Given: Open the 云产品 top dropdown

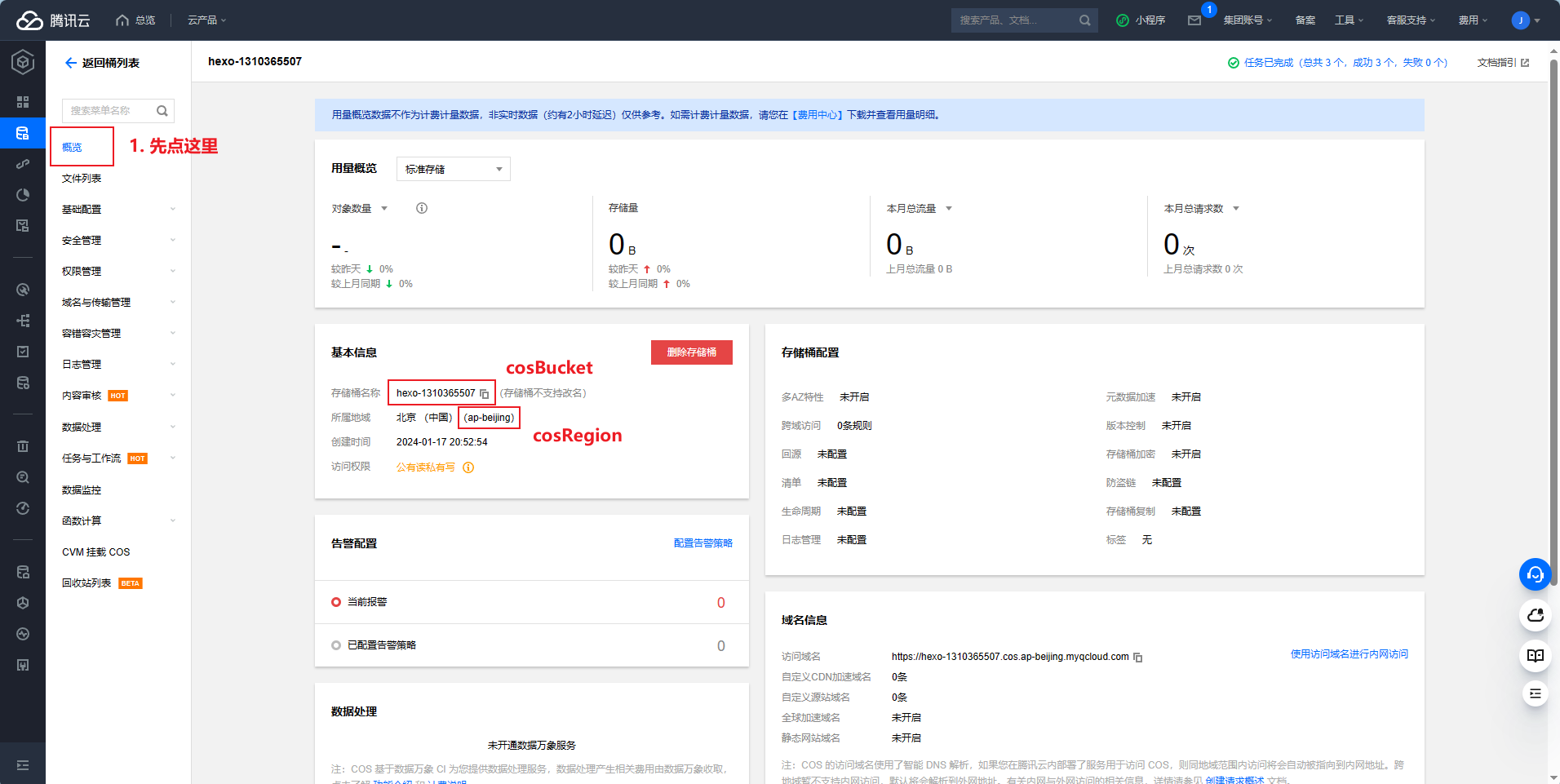Looking at the screenshot, I should click(x=207, y=20).
